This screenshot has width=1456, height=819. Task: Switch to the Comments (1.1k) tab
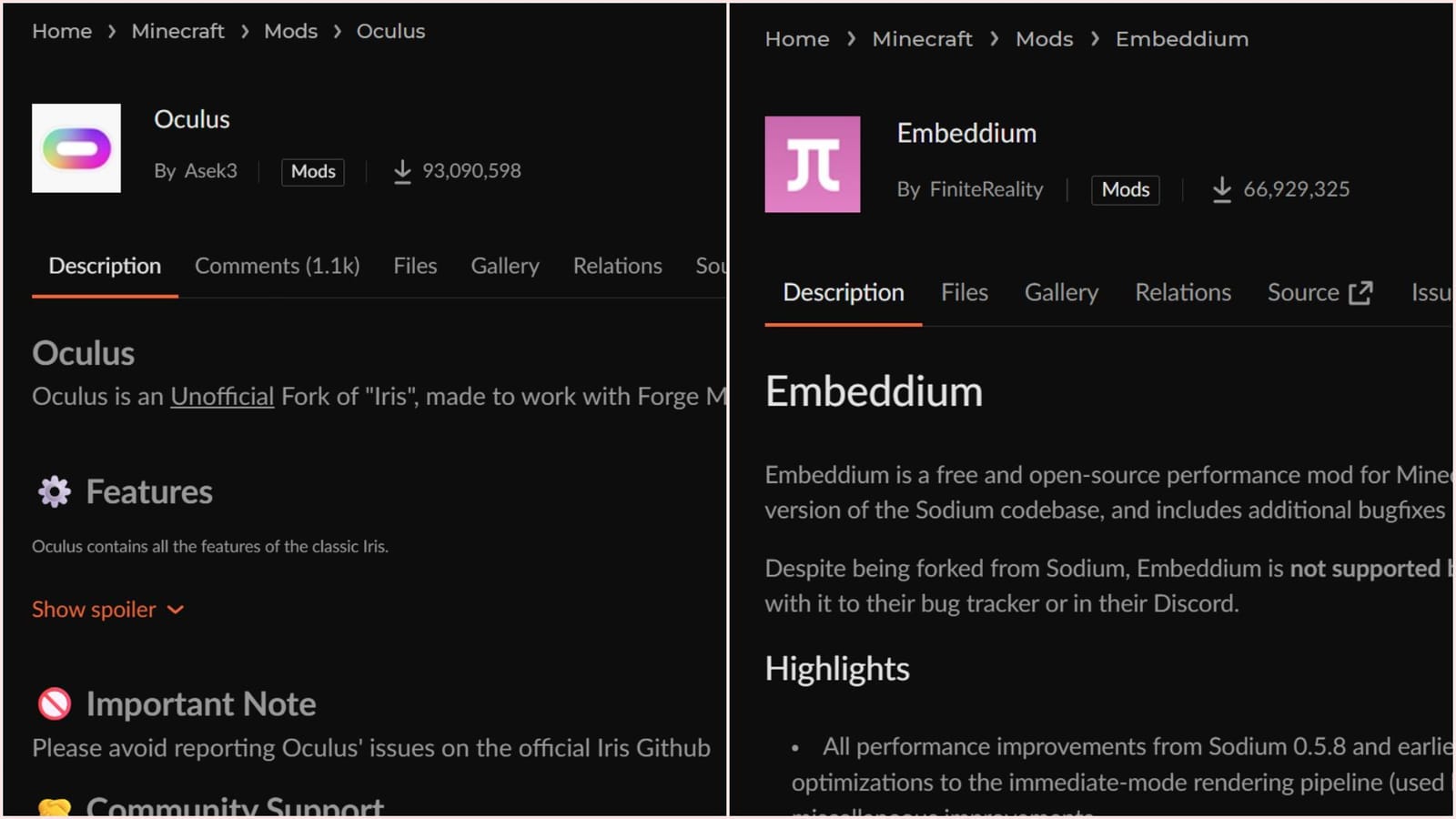coord(277,266)
